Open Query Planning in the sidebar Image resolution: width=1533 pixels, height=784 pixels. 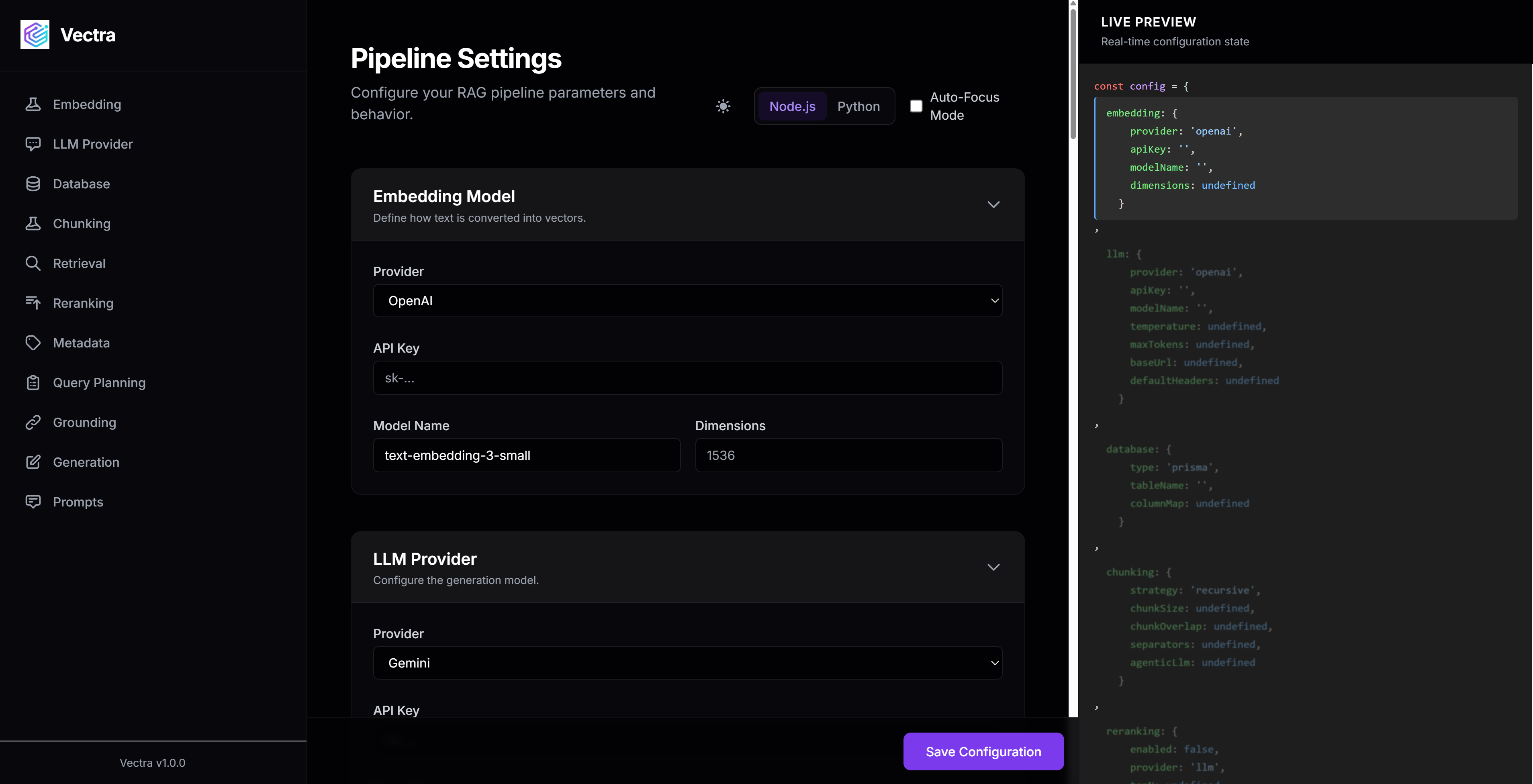coord(99,382)
